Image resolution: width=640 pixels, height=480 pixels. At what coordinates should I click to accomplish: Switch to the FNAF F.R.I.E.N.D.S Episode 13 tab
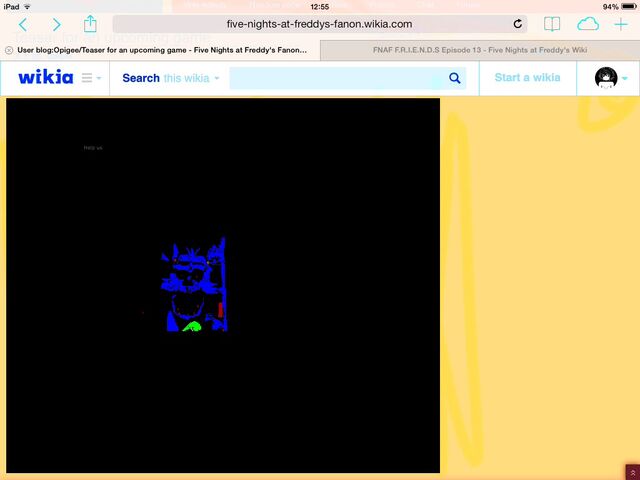coord(480,50)
